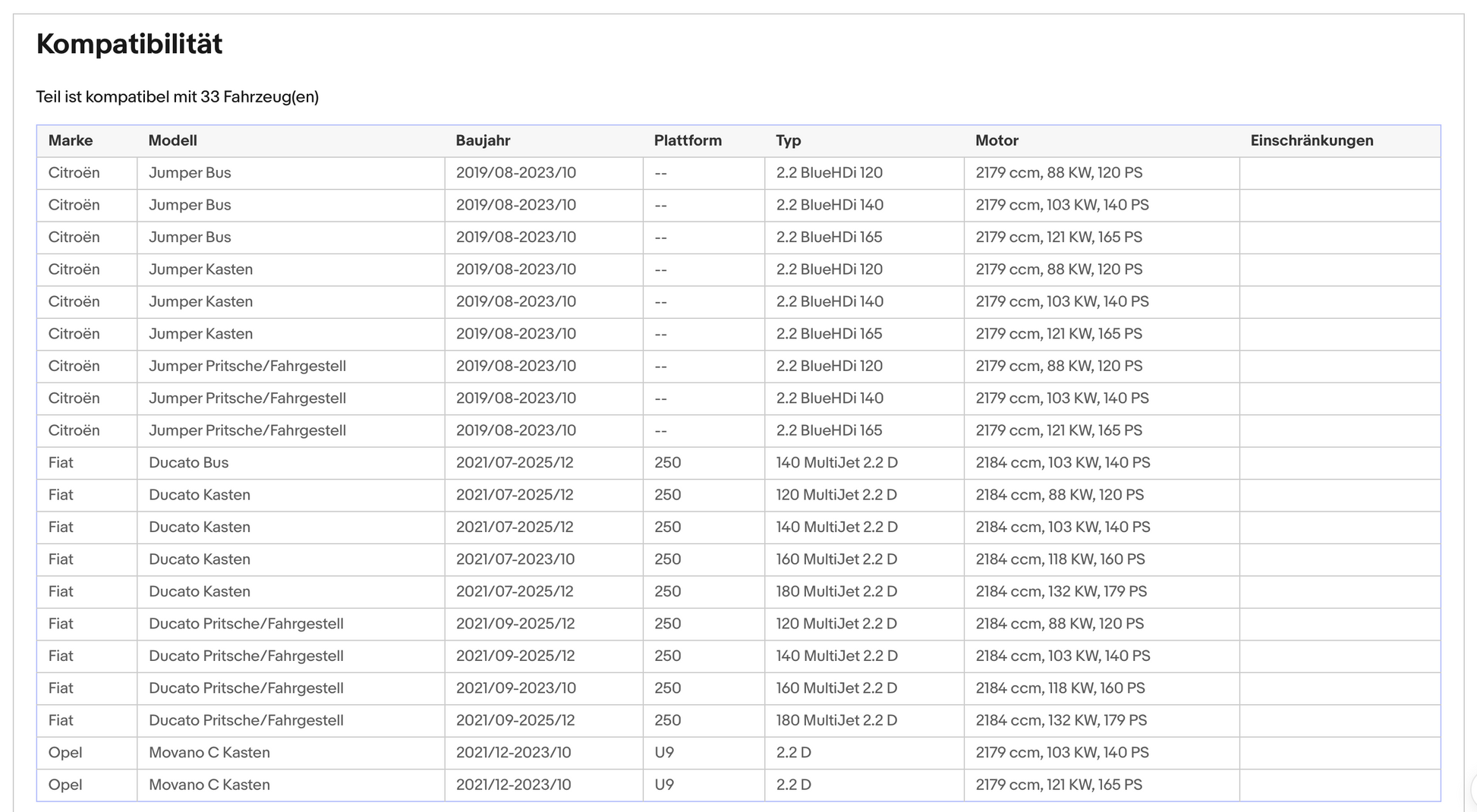
Task: Click the Baujahr column header
Action: [483, 140]
